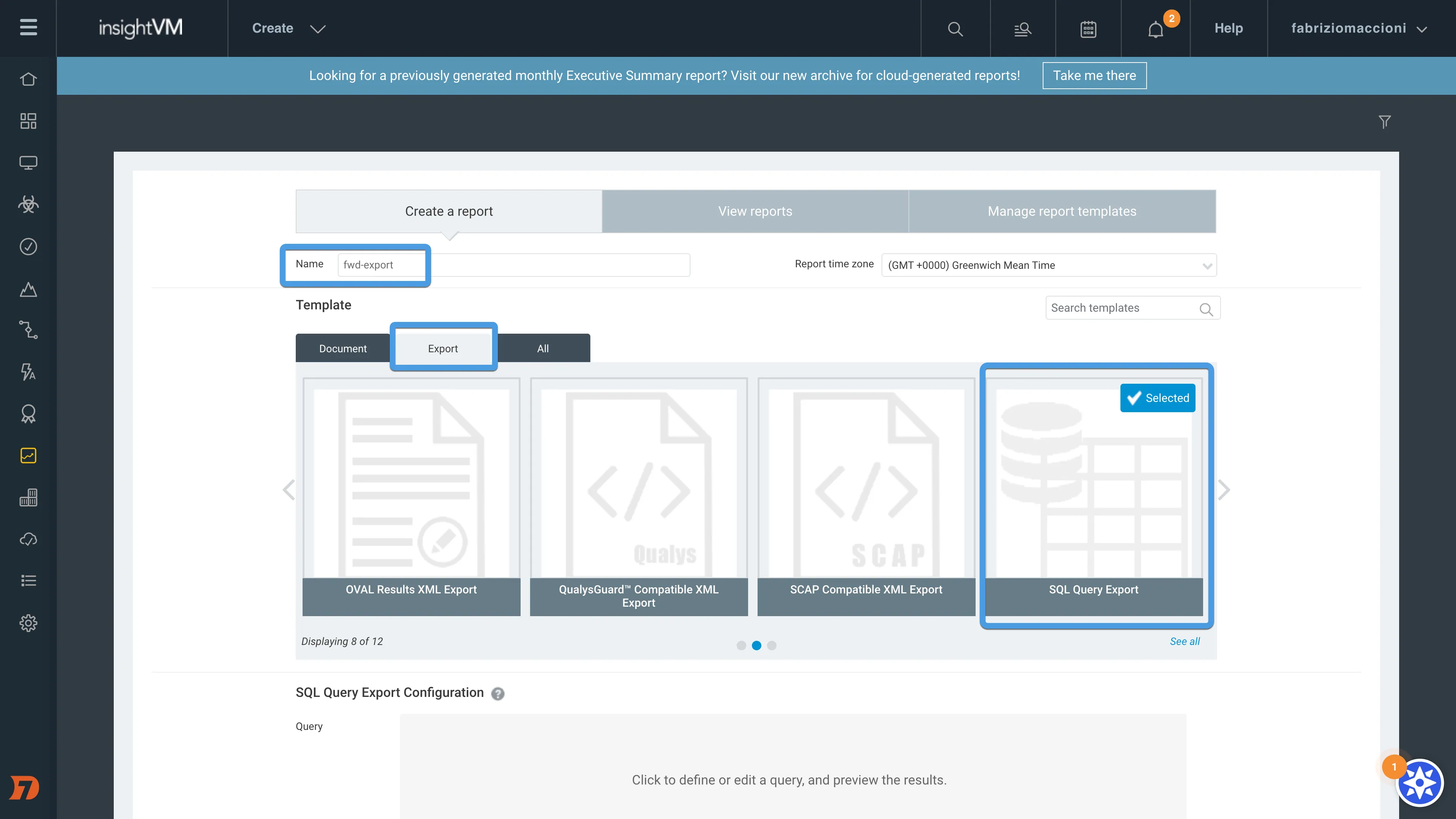Open the Assets monitor icon
Viewport: 1456px width, 819px height.
tap(28, 163)
